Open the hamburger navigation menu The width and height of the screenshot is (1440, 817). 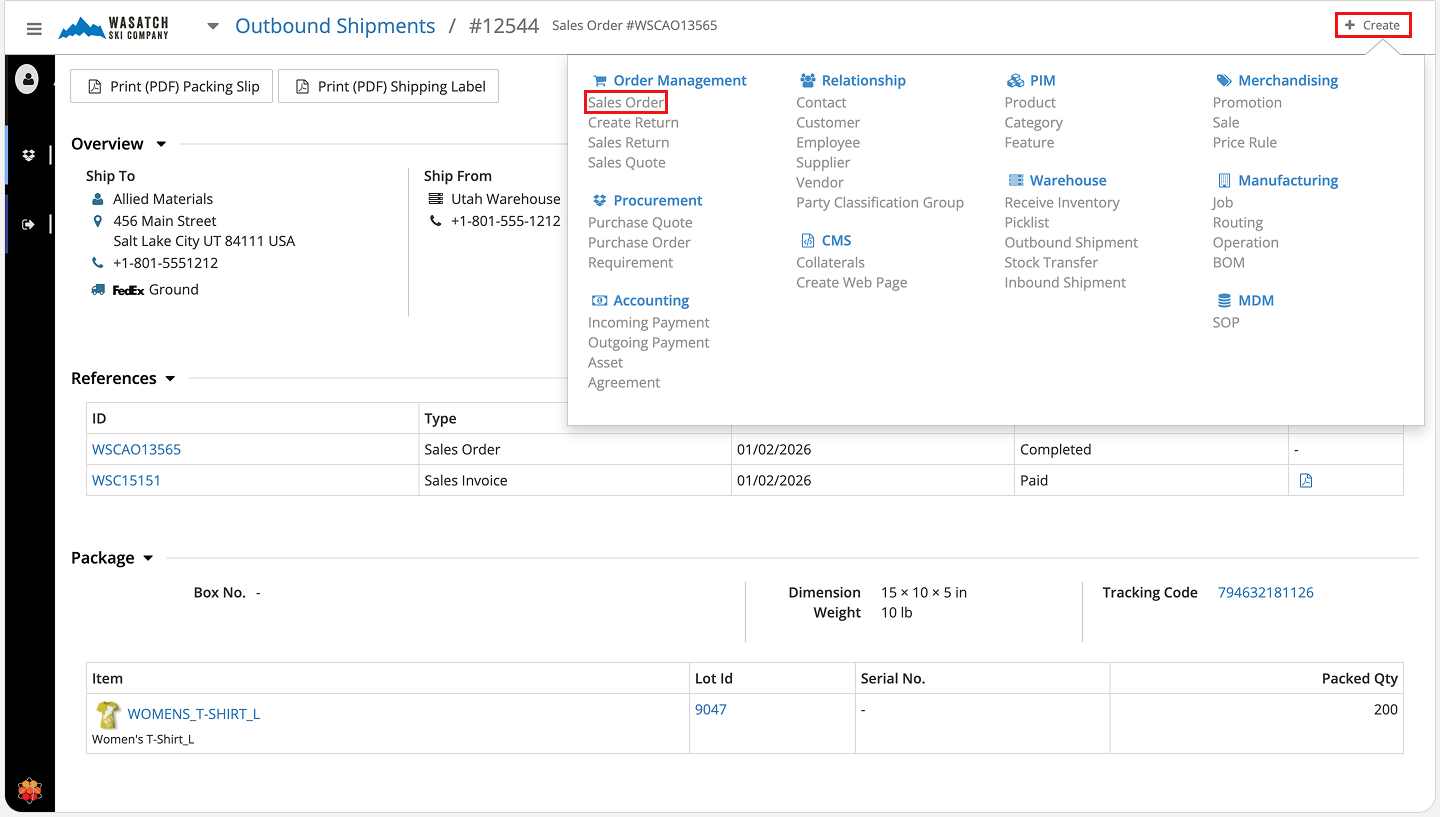click(x=34, y=28)
